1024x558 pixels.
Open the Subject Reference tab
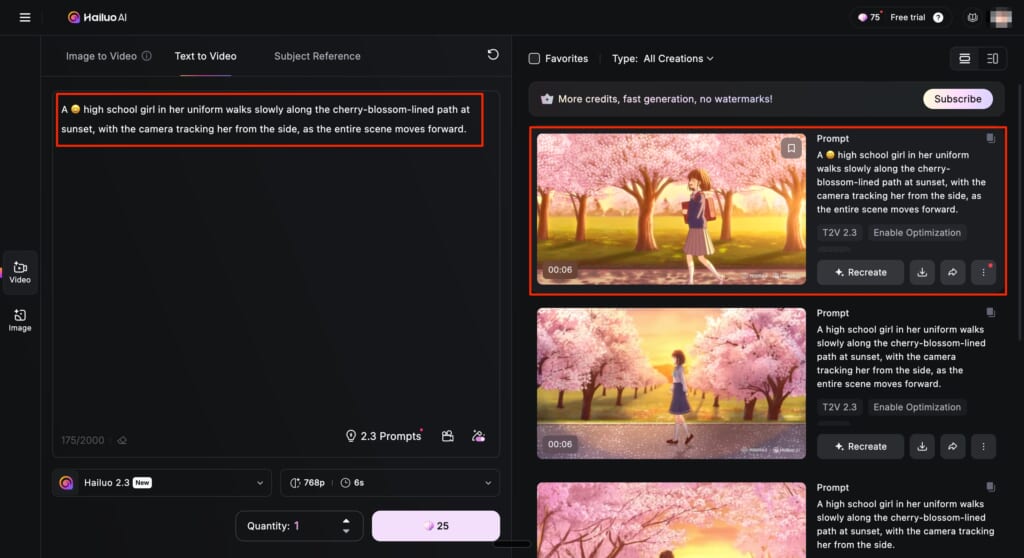(317, 56)
